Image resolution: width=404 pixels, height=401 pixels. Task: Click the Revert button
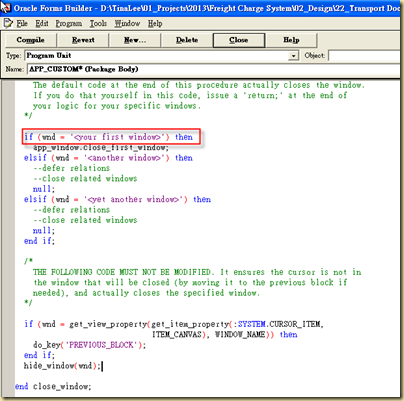point(83,40)
